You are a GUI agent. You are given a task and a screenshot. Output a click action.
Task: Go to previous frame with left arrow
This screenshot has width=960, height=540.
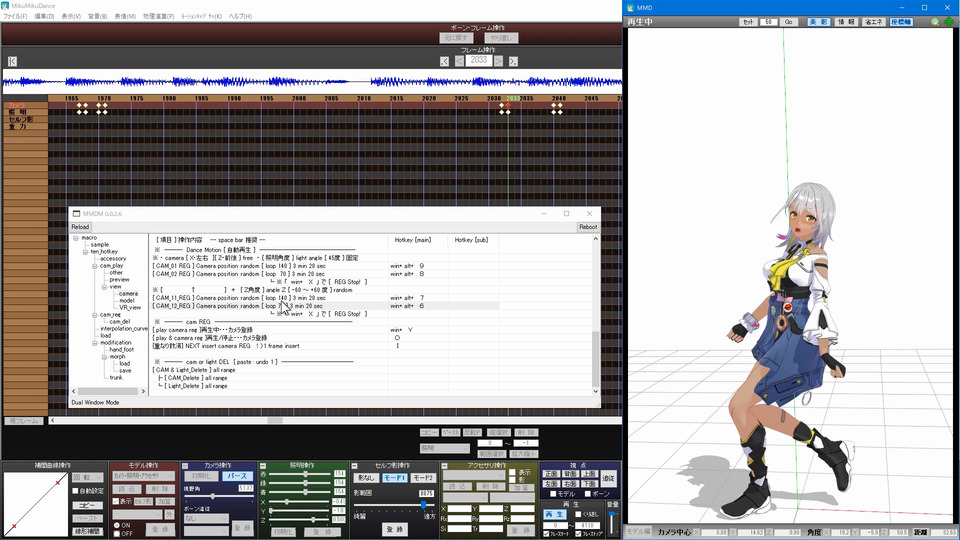[459, 61]
